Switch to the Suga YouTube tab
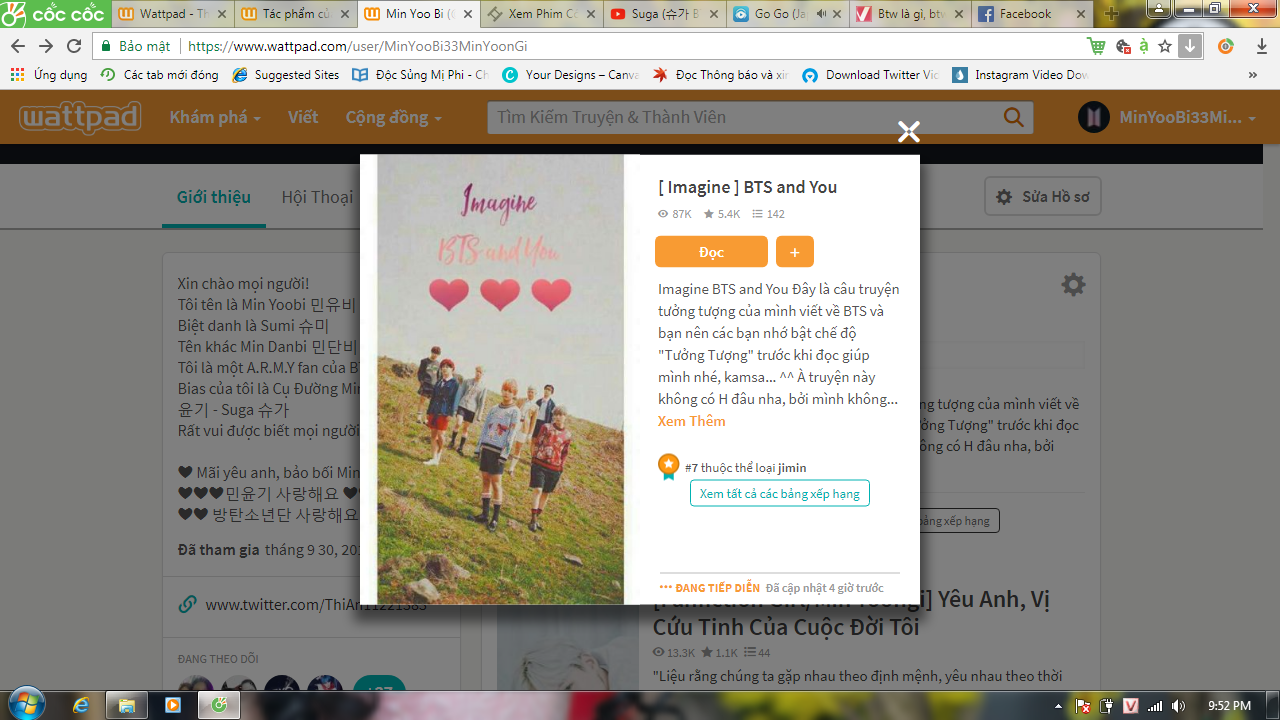 click(665, 14)
